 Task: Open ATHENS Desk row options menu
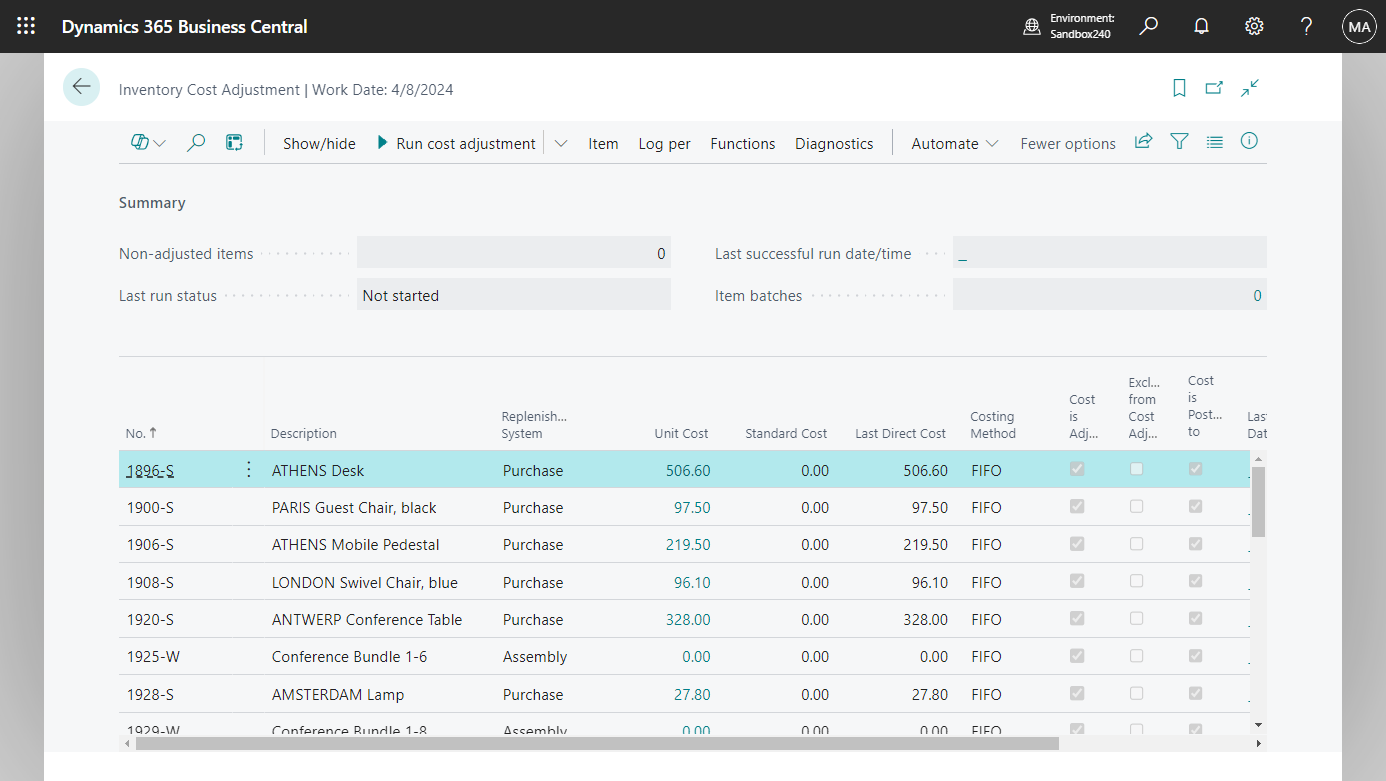click(x=247, y=469)
